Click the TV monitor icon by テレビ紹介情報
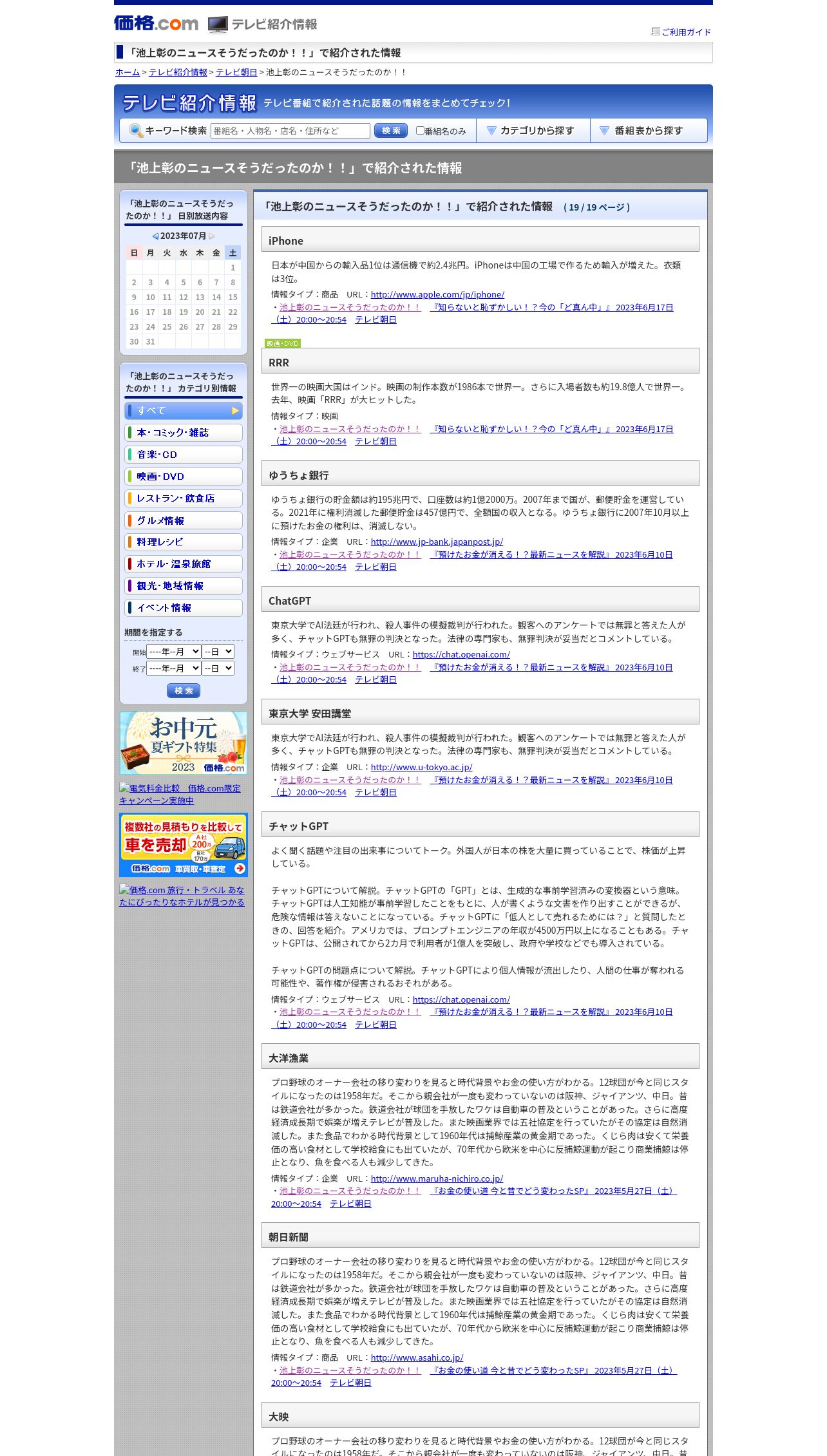827x1456 pixels. coord(218,24)
